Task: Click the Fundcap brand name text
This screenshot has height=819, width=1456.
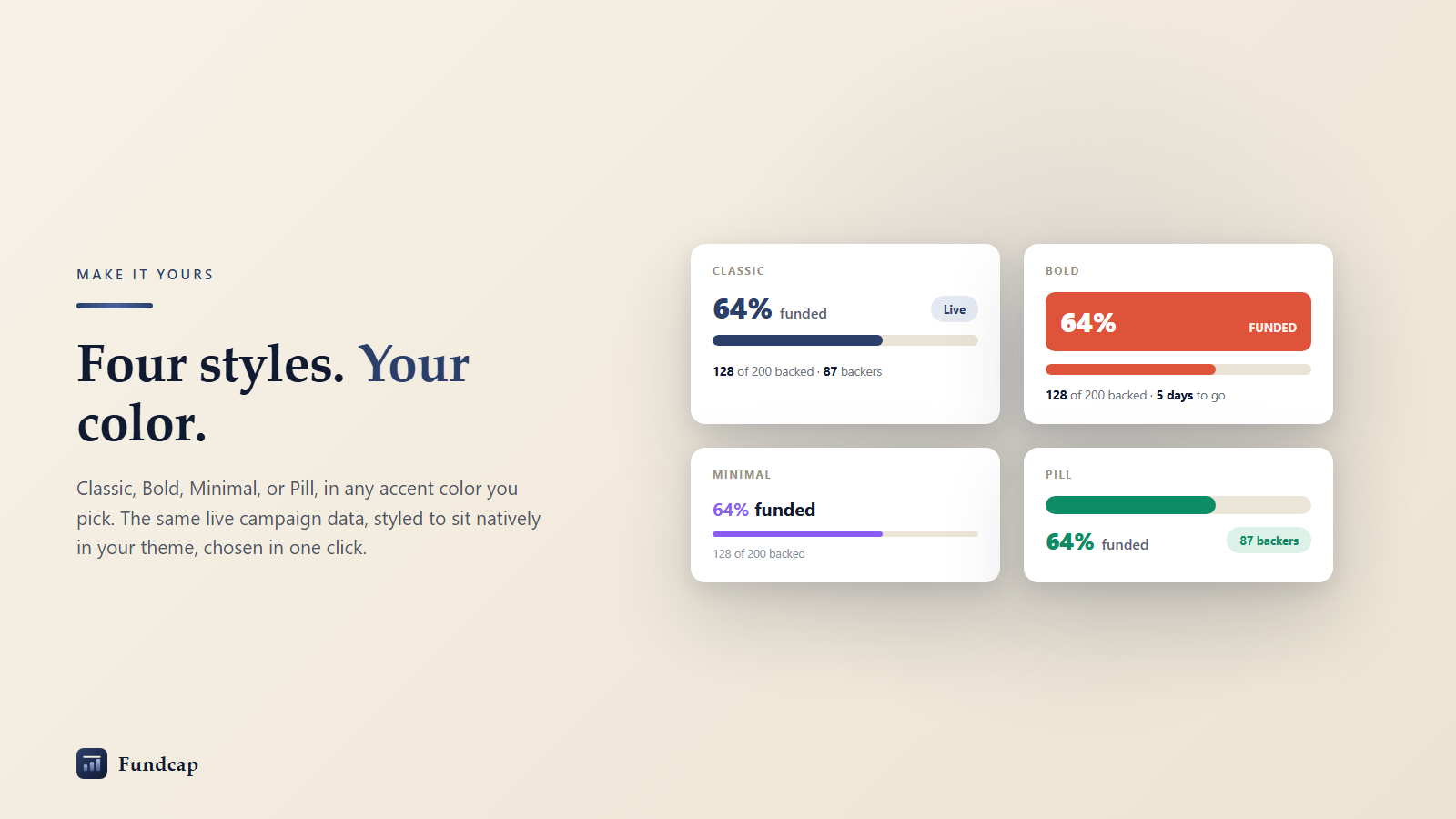Action: click(158, 764)
